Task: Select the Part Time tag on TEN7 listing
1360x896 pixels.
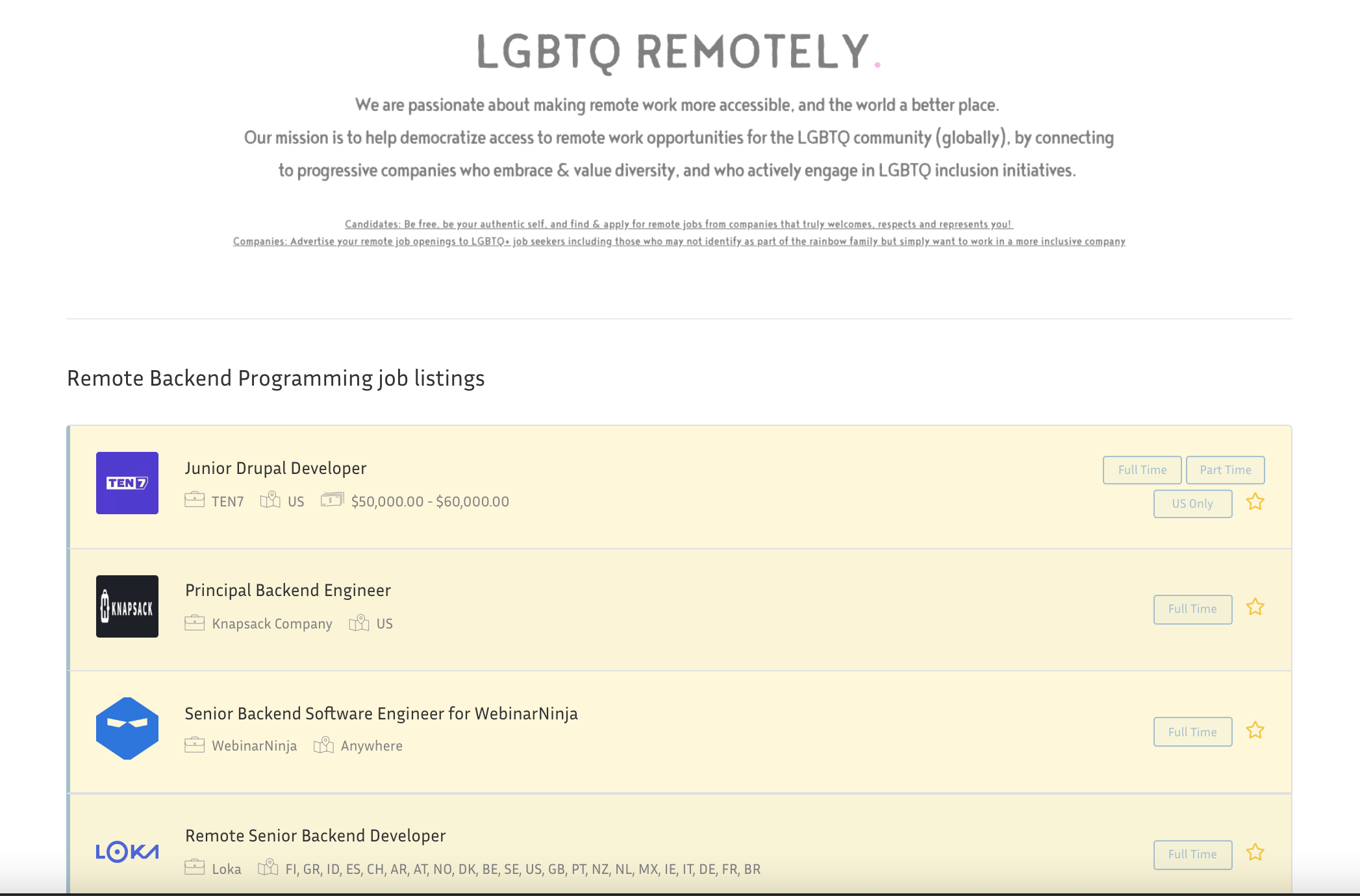Action: (x=1225, y=469)
